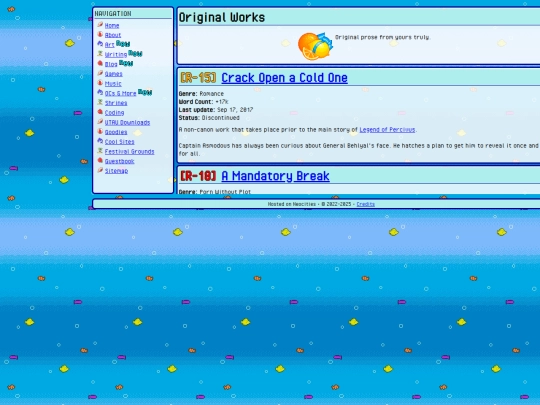Click the icon beside the Sitemap link
The width and height of the screenshot is (540, 405).
(100, 170)
